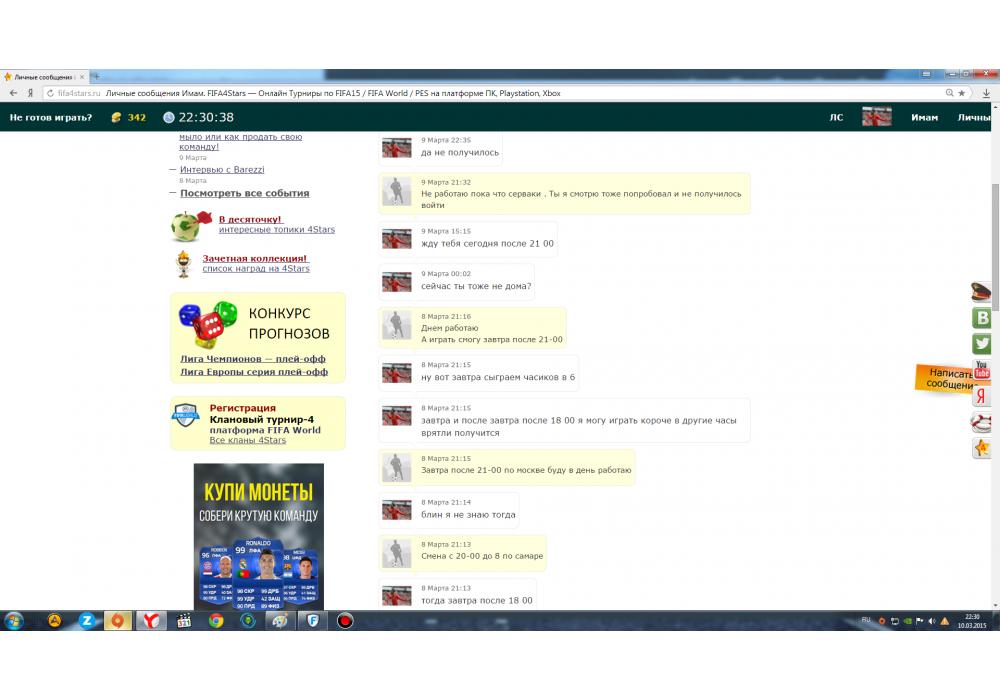Open the Twitter icon in right sidebar
1000x700 pixels.
(x=982, y=344)
